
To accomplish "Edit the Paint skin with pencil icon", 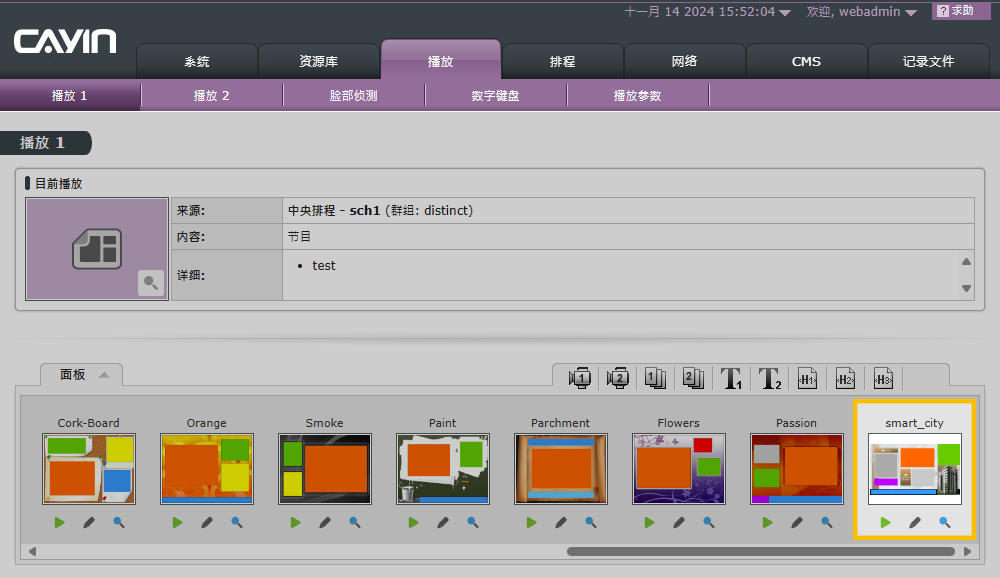I will [x=443, y=522].
